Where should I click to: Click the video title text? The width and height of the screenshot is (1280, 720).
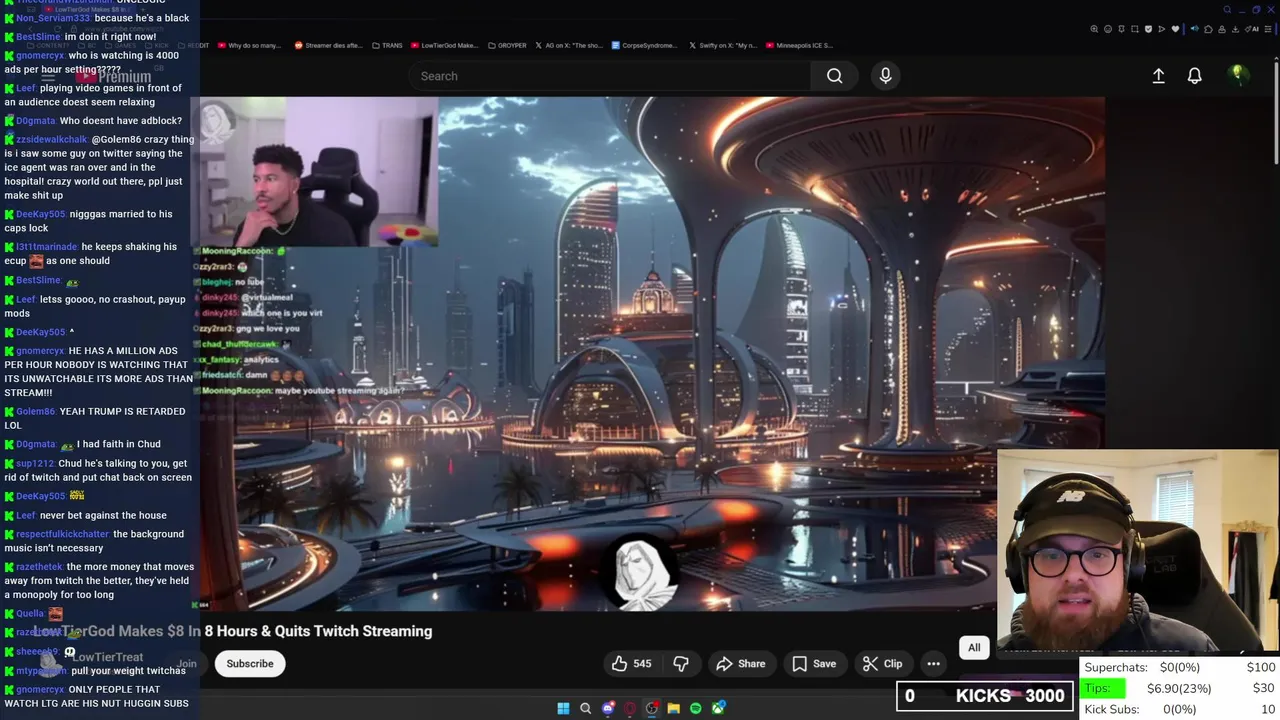(232, 631)
